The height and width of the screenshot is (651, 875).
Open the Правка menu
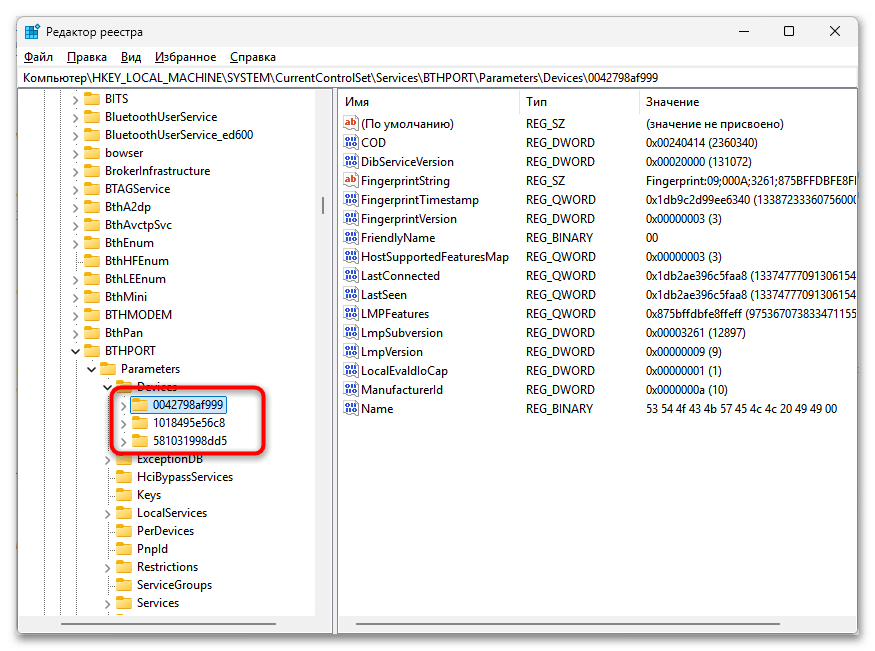coord(86,57)
